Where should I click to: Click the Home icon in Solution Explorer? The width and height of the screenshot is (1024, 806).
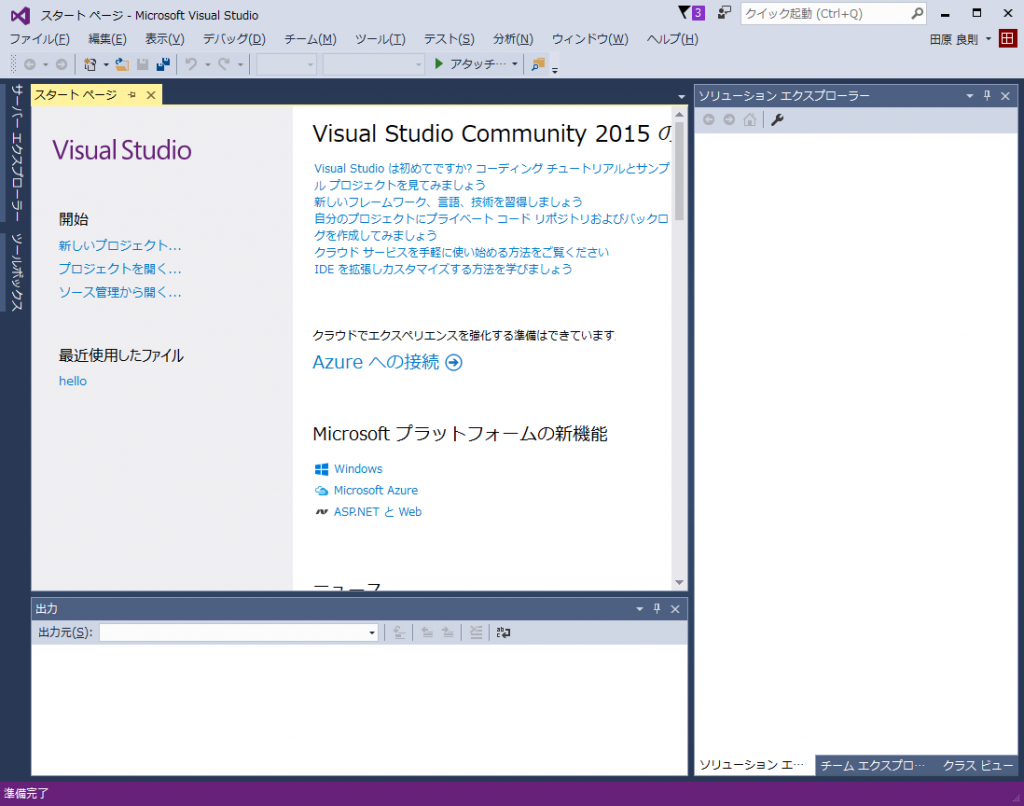(x=749, y=119)
